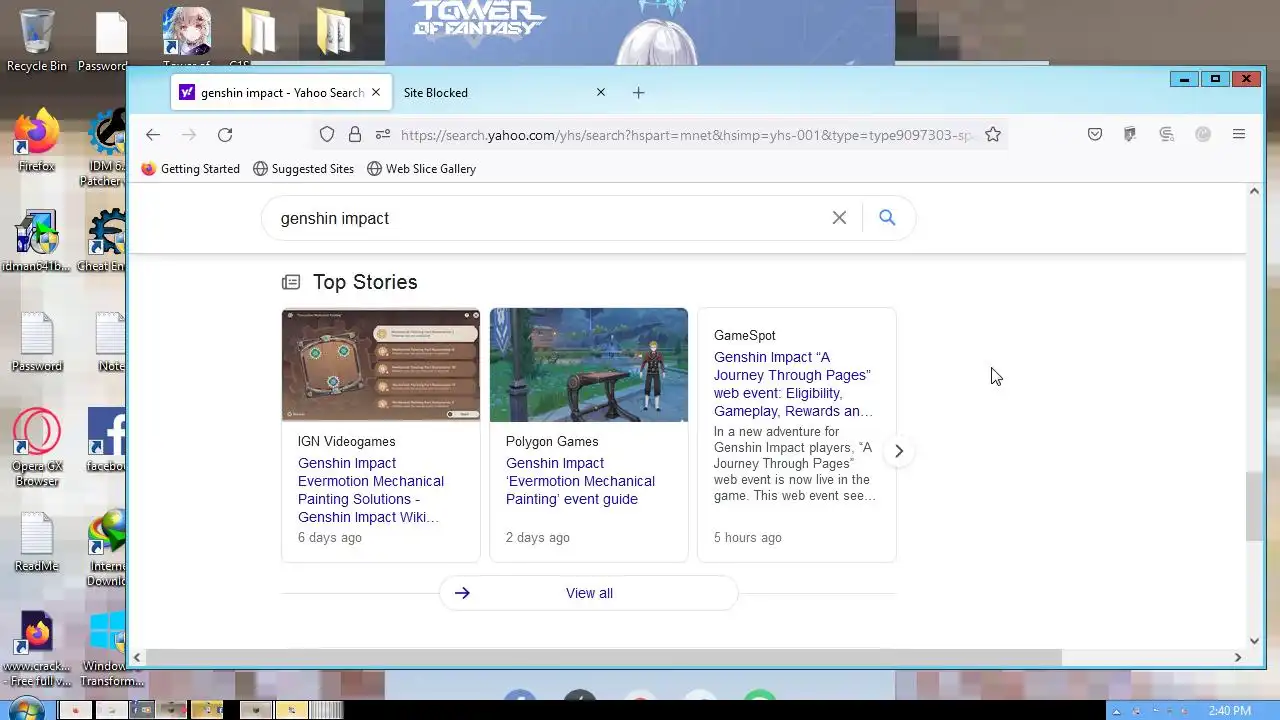Click the horizontal scrollbar left arrow

pyautogui.click(x=137, y=657)
